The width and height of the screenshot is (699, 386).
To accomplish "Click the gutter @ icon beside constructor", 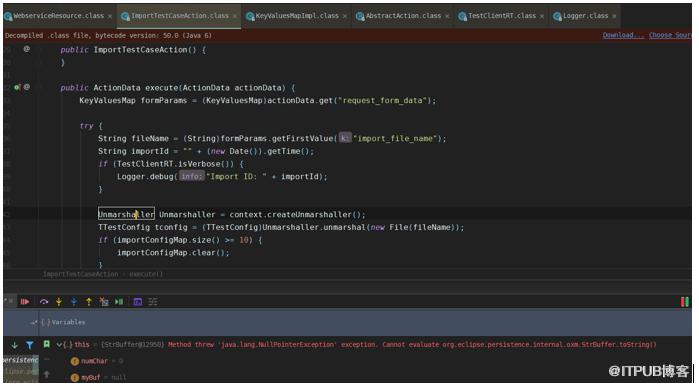I will [x=27, y=49].
